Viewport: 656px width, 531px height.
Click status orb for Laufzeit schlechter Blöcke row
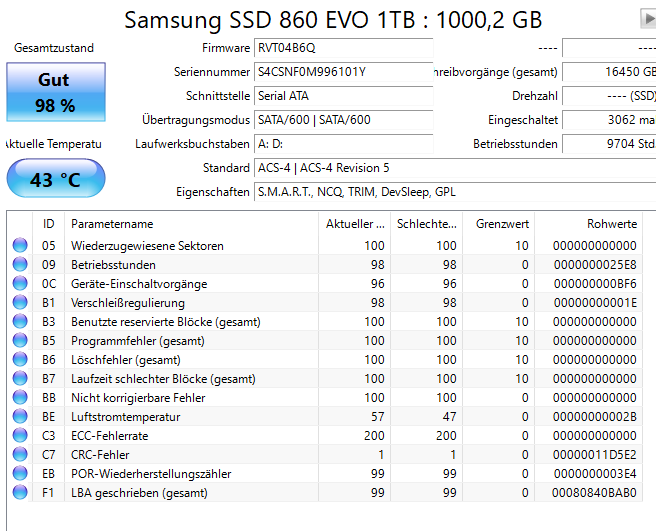click(20, 378)
